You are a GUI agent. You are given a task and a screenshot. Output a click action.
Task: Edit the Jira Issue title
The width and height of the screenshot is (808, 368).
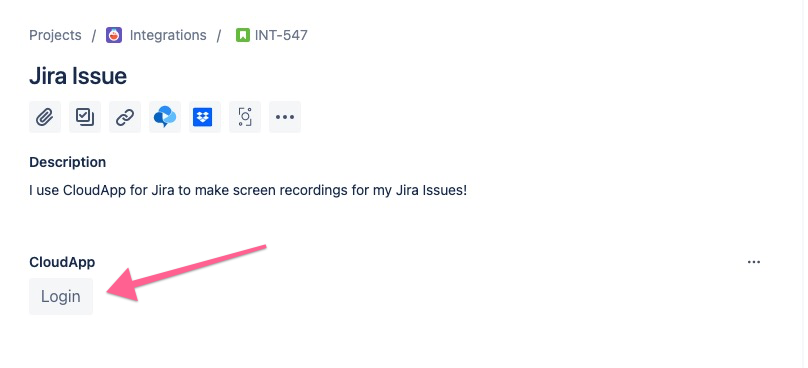pyautogui.click(x=78, y=76)
